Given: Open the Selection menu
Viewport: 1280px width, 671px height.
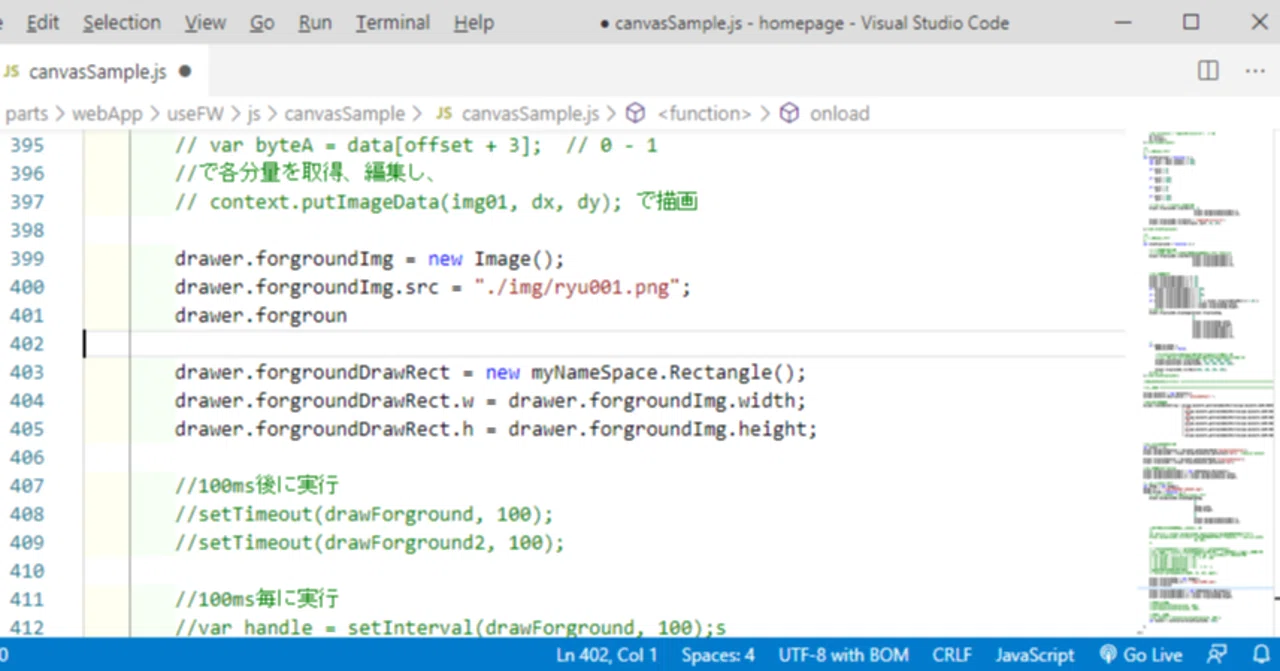Looking at the screenshot, I should (122, 22).
